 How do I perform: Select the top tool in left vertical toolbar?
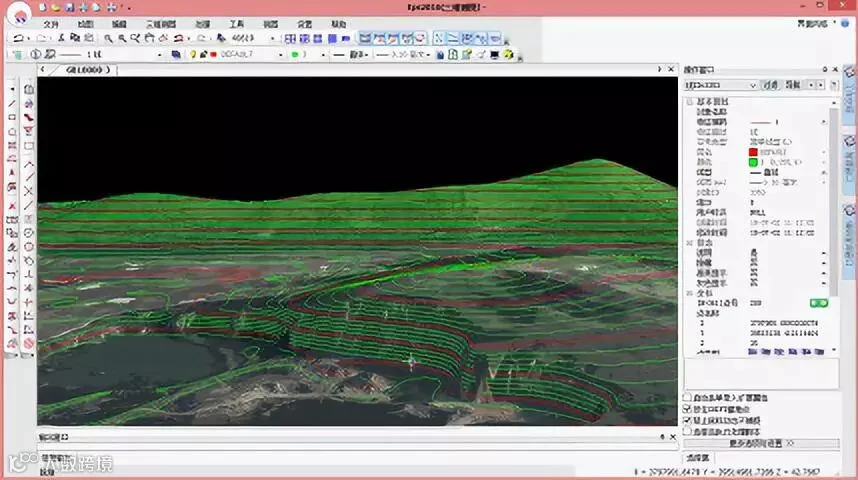[12, 89]
